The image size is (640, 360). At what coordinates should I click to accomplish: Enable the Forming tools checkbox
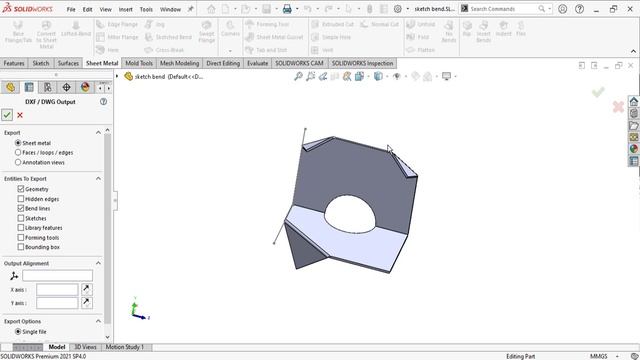point(21,237)
